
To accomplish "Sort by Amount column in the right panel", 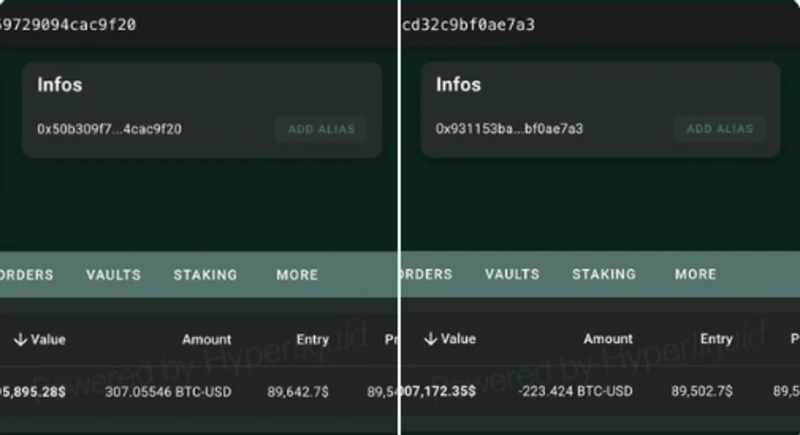I will pos(608,339).
